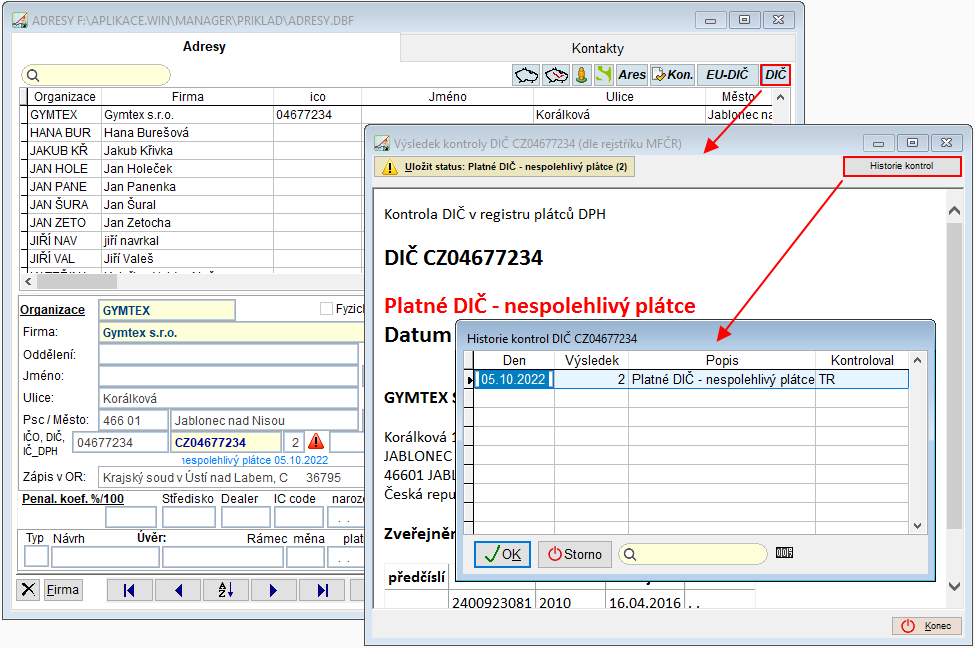Go to the next record

click(274, 590)
